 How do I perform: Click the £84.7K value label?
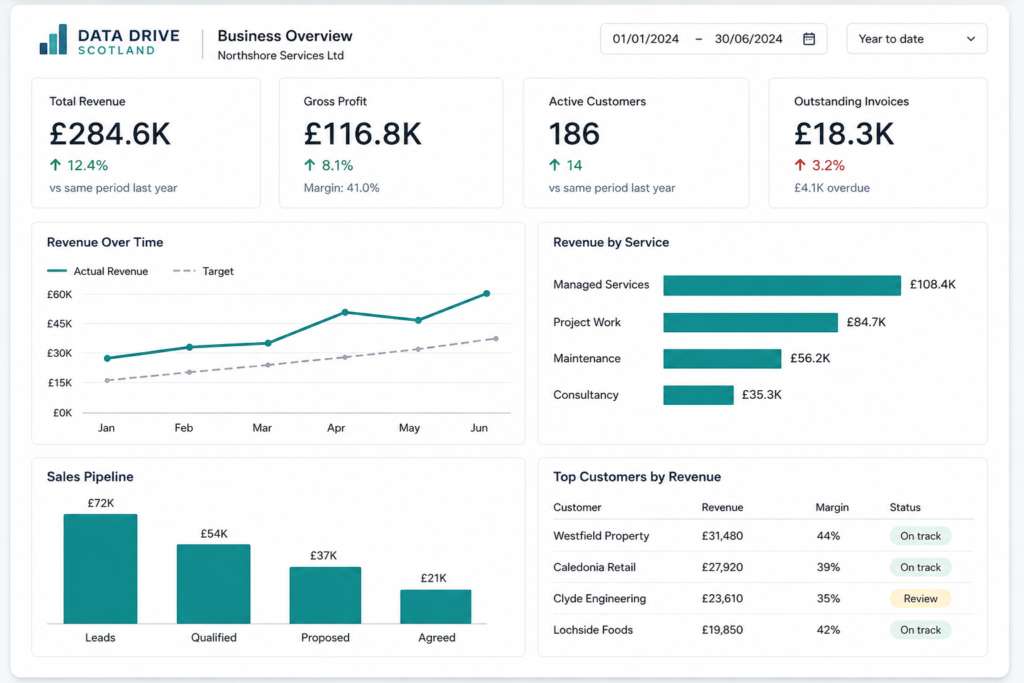pos(866,322)
